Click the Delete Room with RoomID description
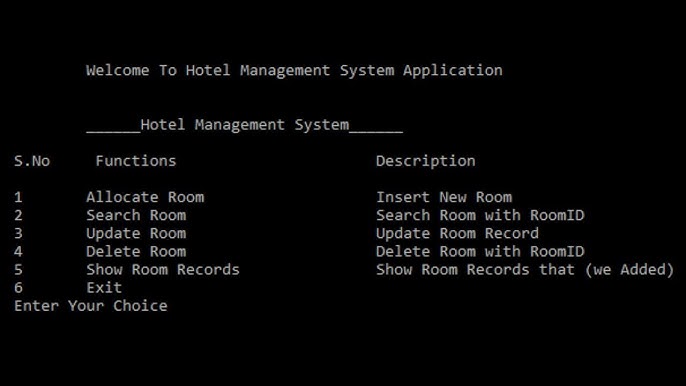This screenshot has height=386, width=686. tap(480, 252)
